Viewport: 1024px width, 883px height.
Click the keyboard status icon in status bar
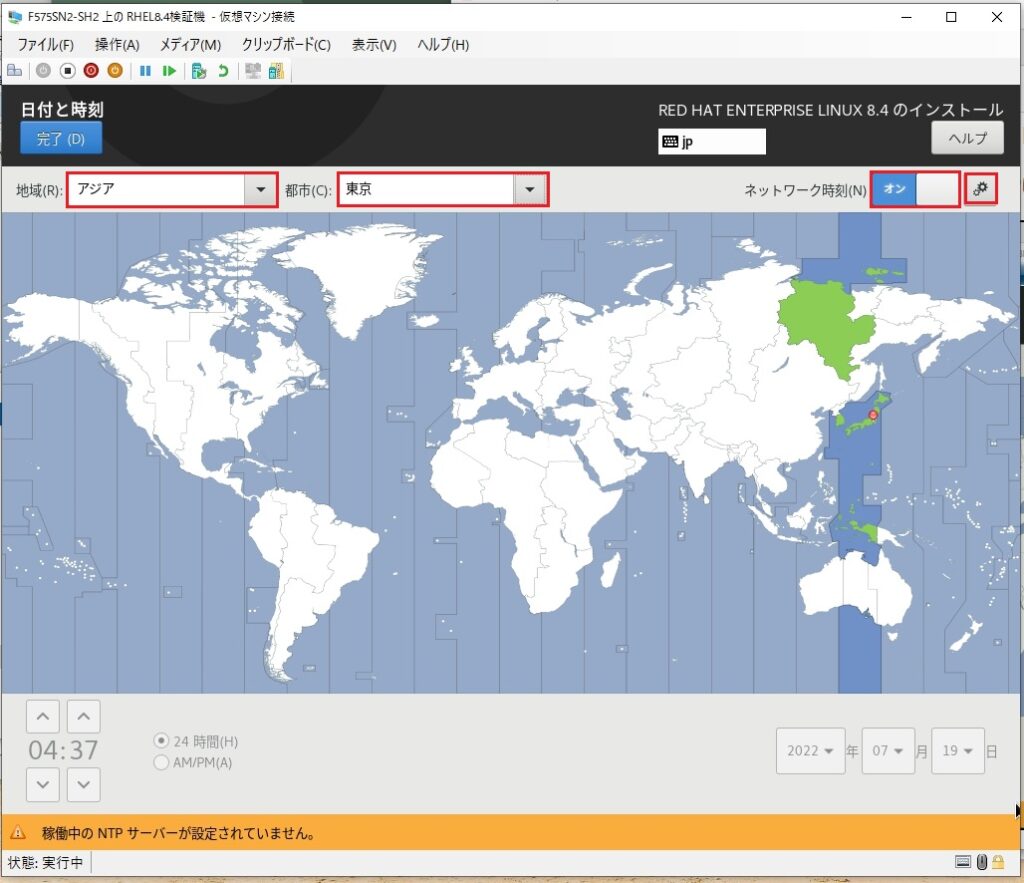coord(963,862)
